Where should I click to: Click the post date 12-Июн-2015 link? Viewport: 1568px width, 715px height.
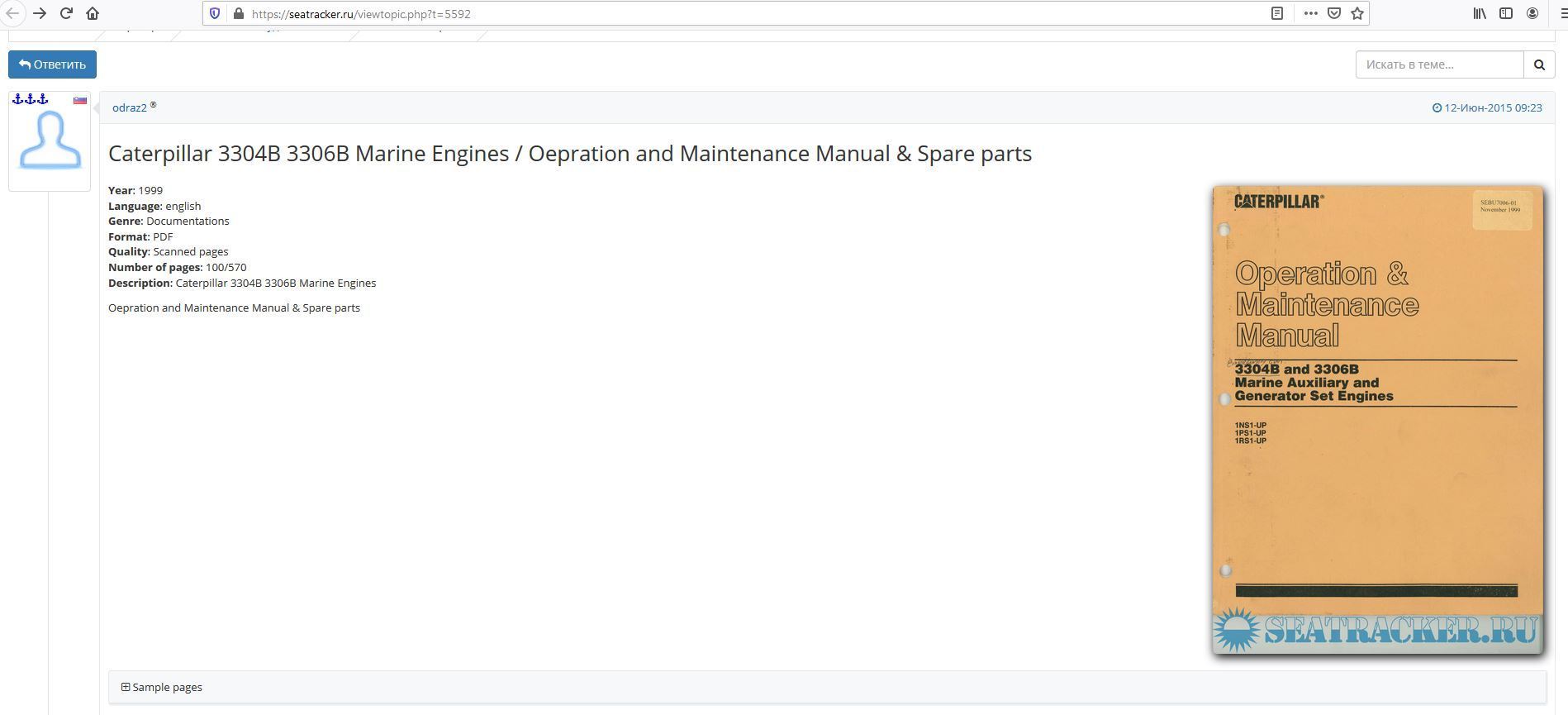coord(1492,107)
